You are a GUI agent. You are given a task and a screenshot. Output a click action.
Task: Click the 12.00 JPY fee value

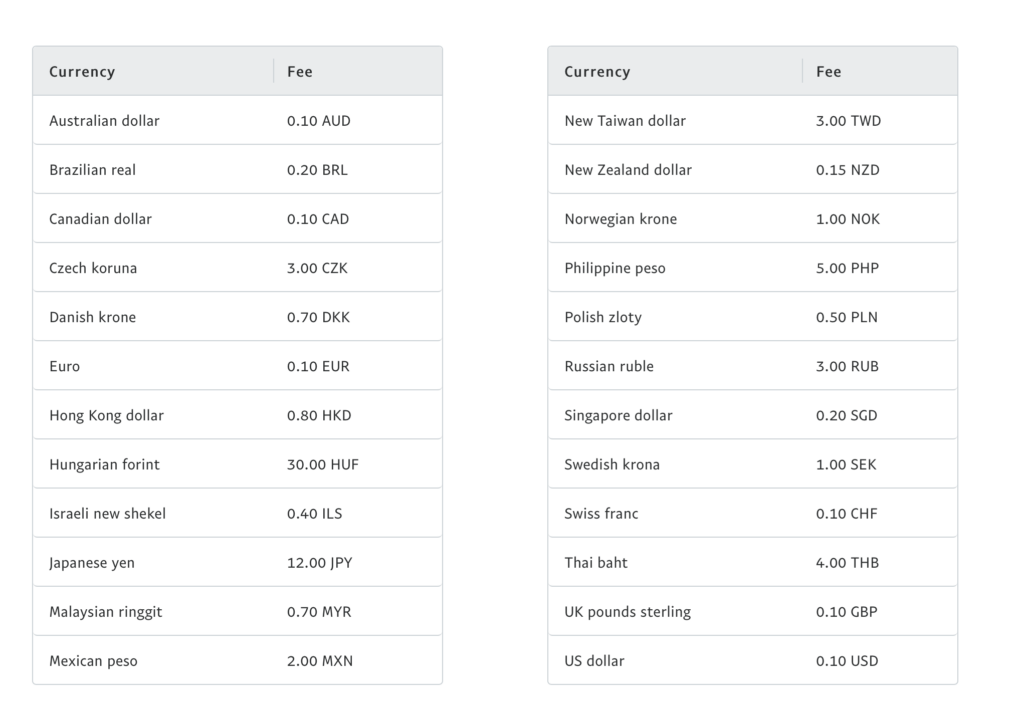(320, 563)
